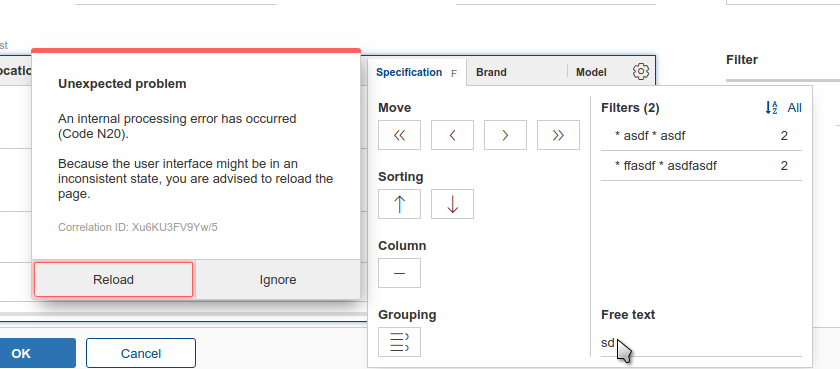Ignore the unexpected problem message
This screenshot has height=369, width=840.
[x=278, y=280]
